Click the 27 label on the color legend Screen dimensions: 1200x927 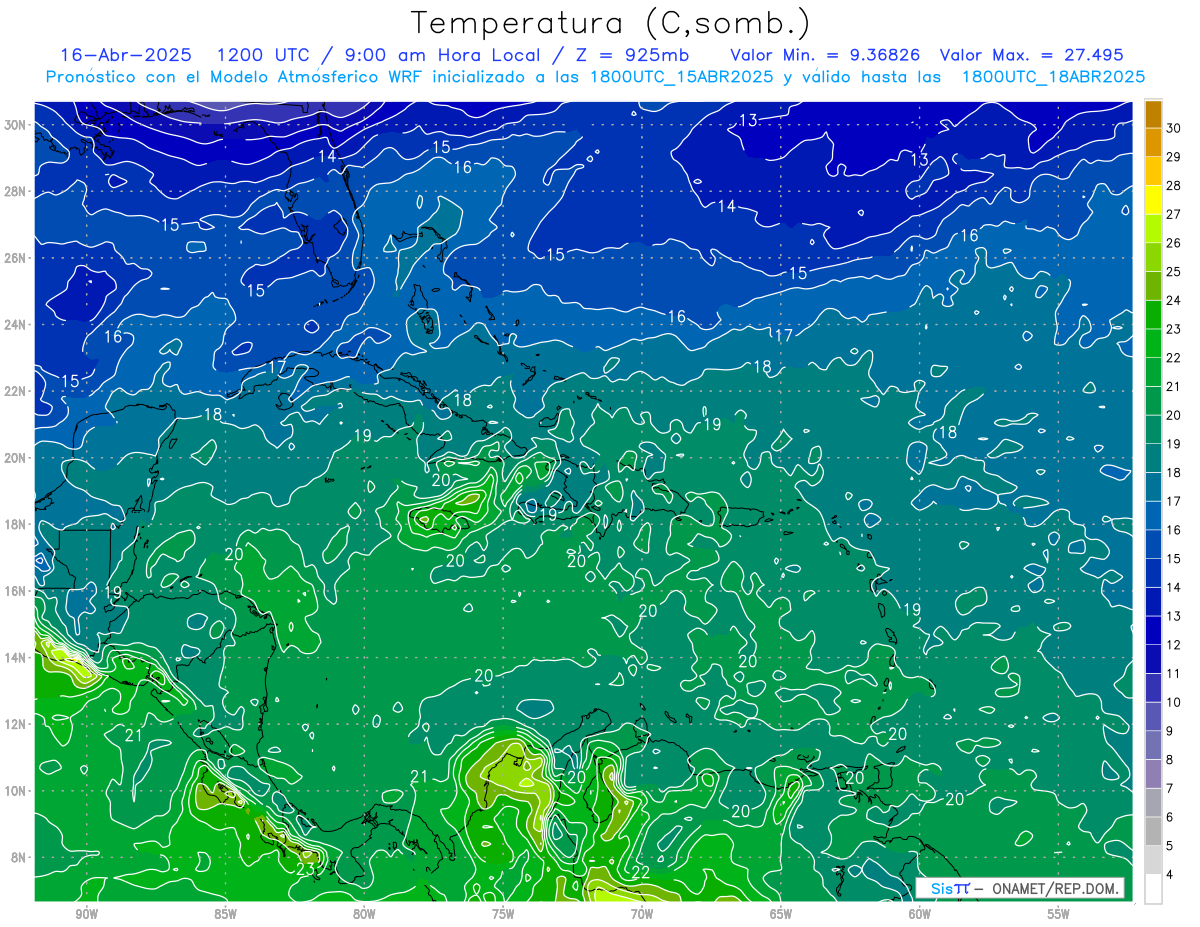point(1174,214)
